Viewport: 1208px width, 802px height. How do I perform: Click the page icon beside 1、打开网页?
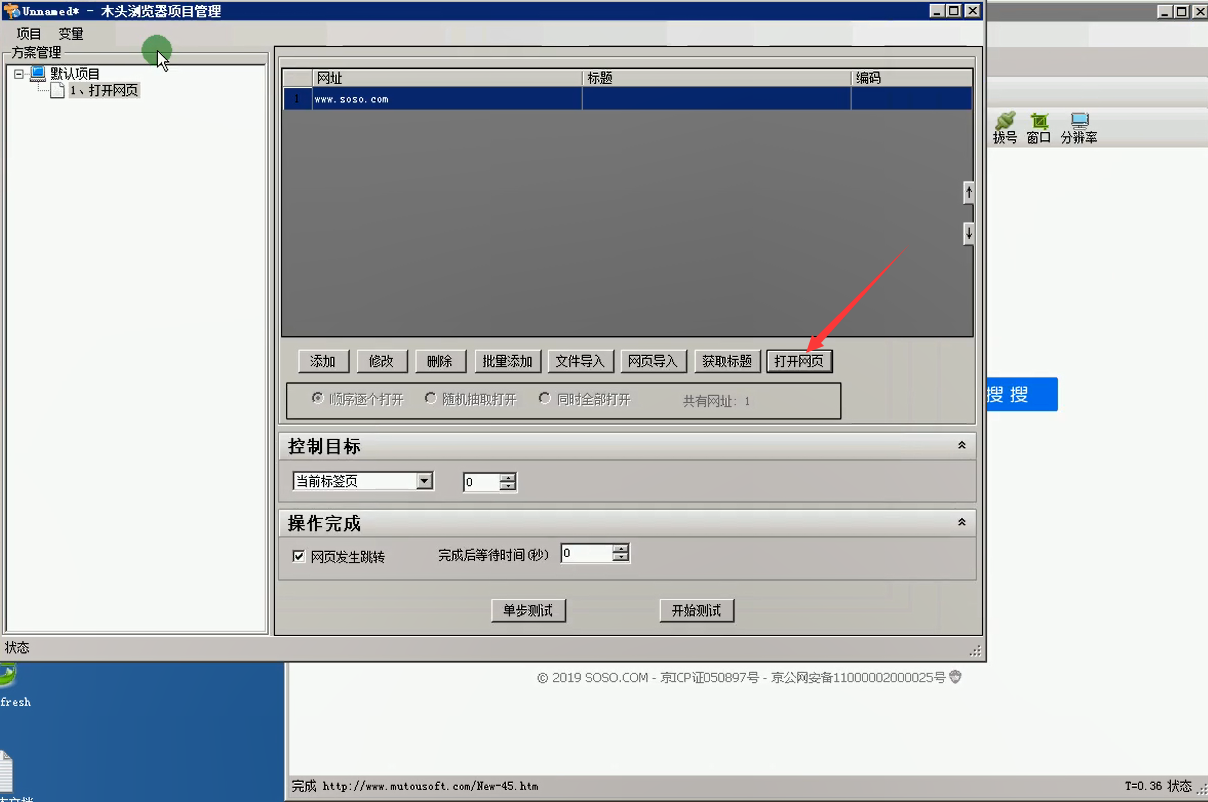point(58,90)
